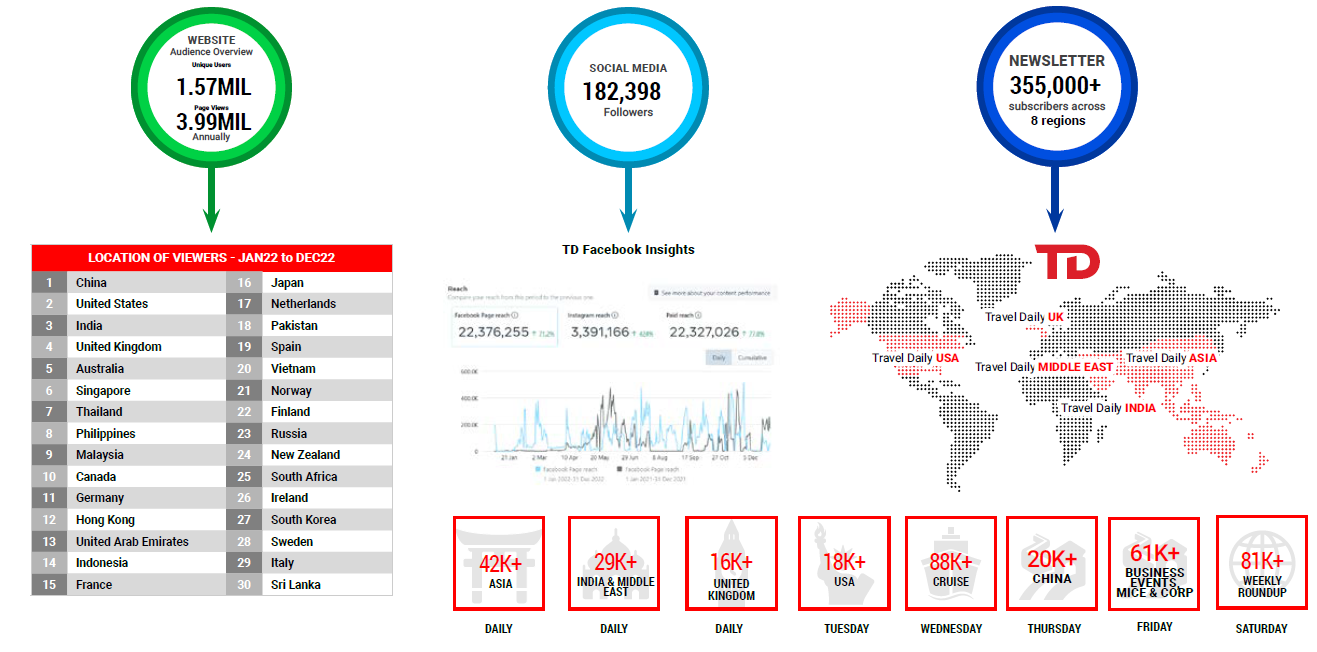Select the Sri Lanka row ranked 30

(310, 585)
